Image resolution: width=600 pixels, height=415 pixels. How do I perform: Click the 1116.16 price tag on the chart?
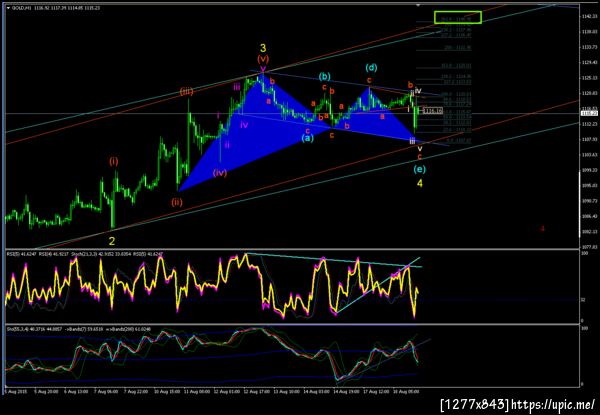(x=433, y=111)
